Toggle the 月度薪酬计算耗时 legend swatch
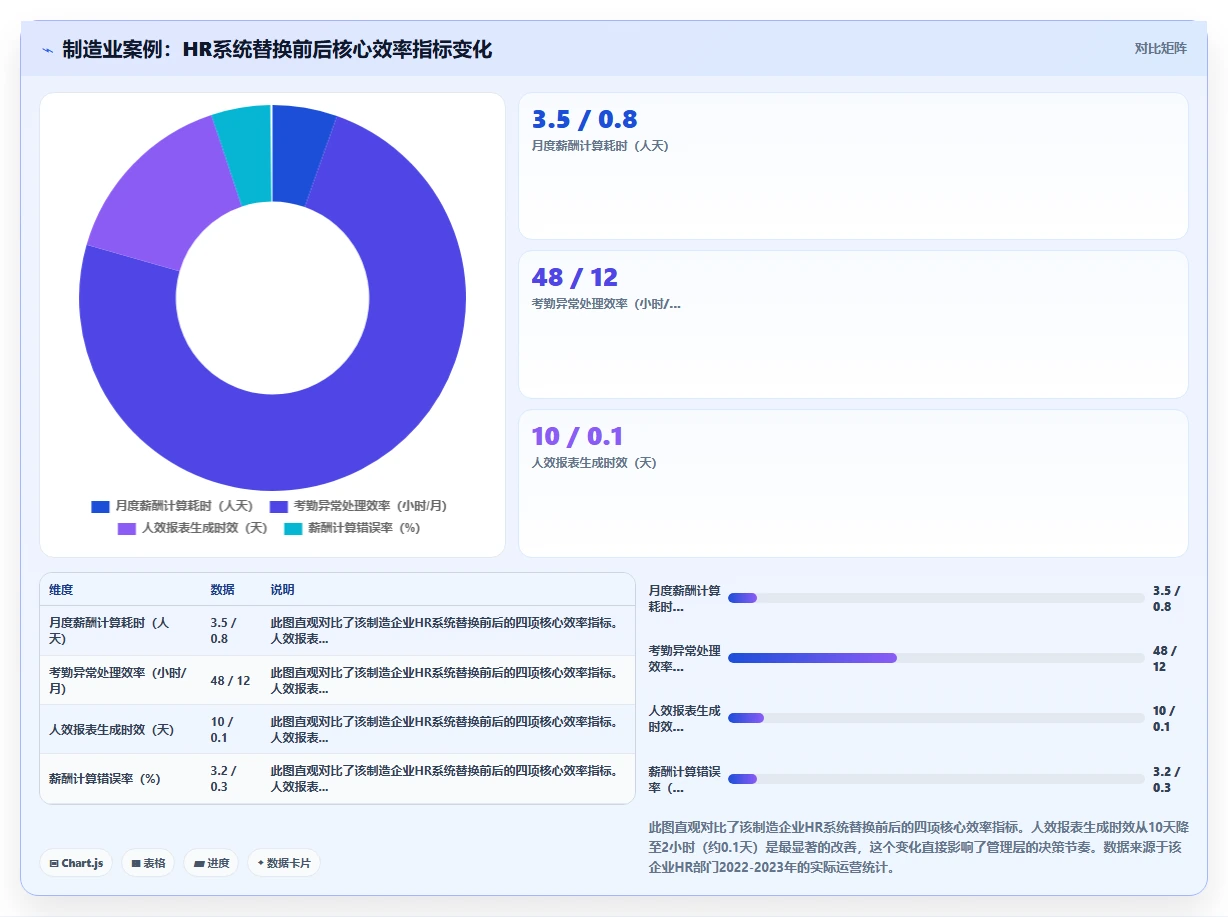 (x=100, y=506)
